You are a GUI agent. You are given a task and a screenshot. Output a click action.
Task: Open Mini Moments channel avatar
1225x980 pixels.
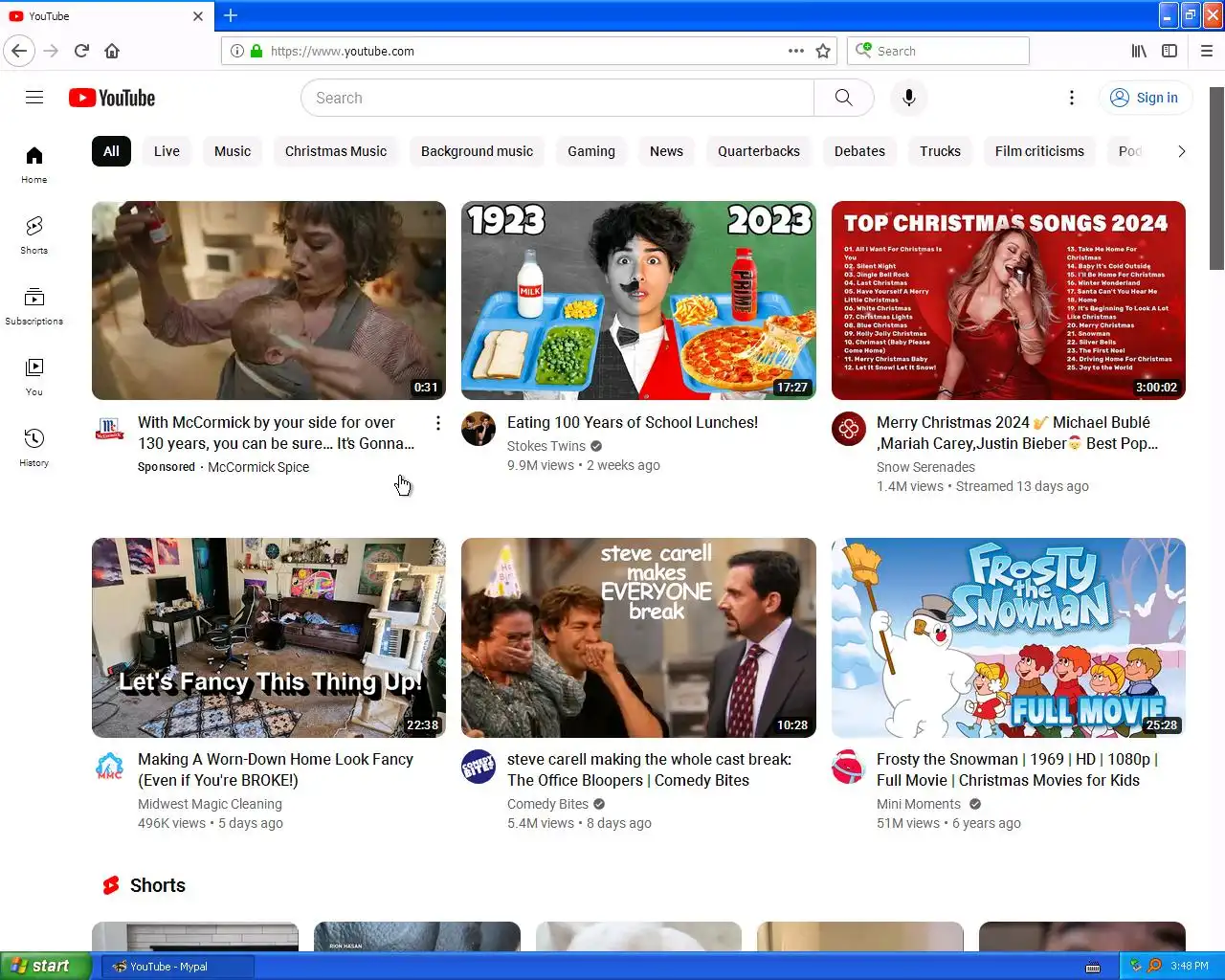pos(848,767)
